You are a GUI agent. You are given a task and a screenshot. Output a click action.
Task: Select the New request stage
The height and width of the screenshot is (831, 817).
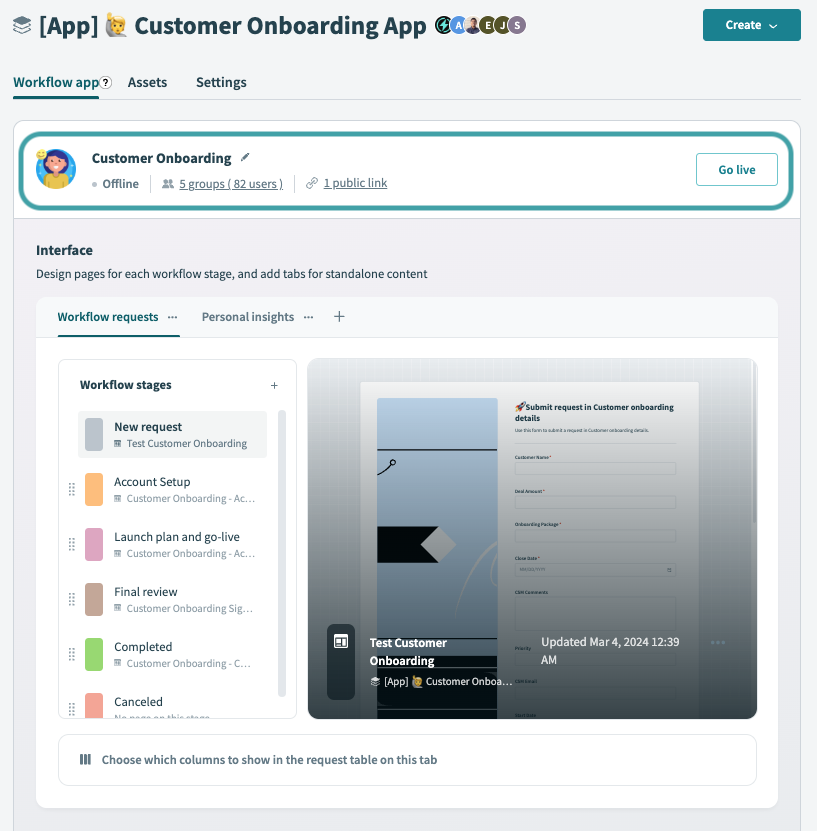click(x=172, y=435)
